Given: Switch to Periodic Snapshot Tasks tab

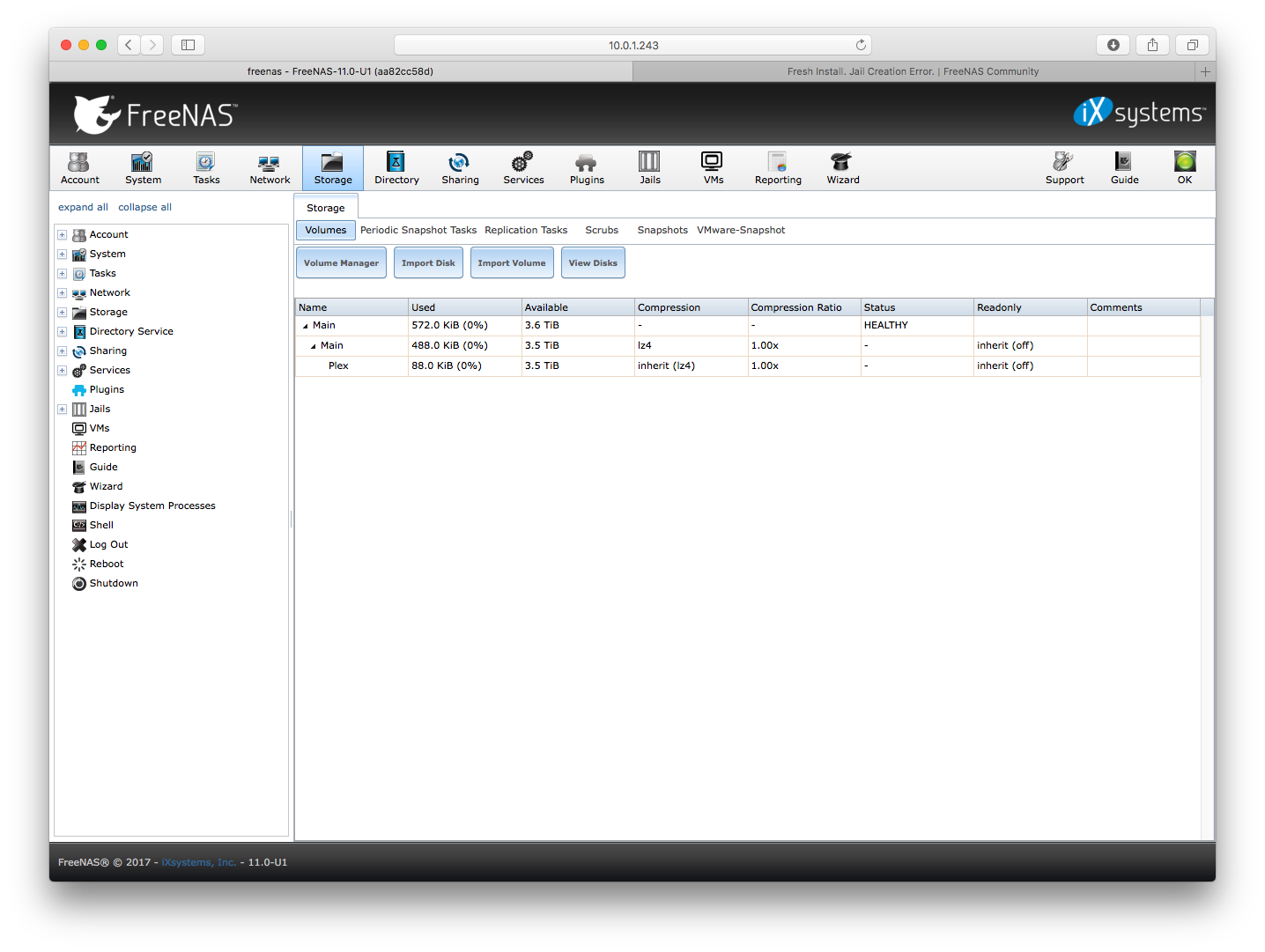Looking at the screenshot, I should (x=418, y=230).
